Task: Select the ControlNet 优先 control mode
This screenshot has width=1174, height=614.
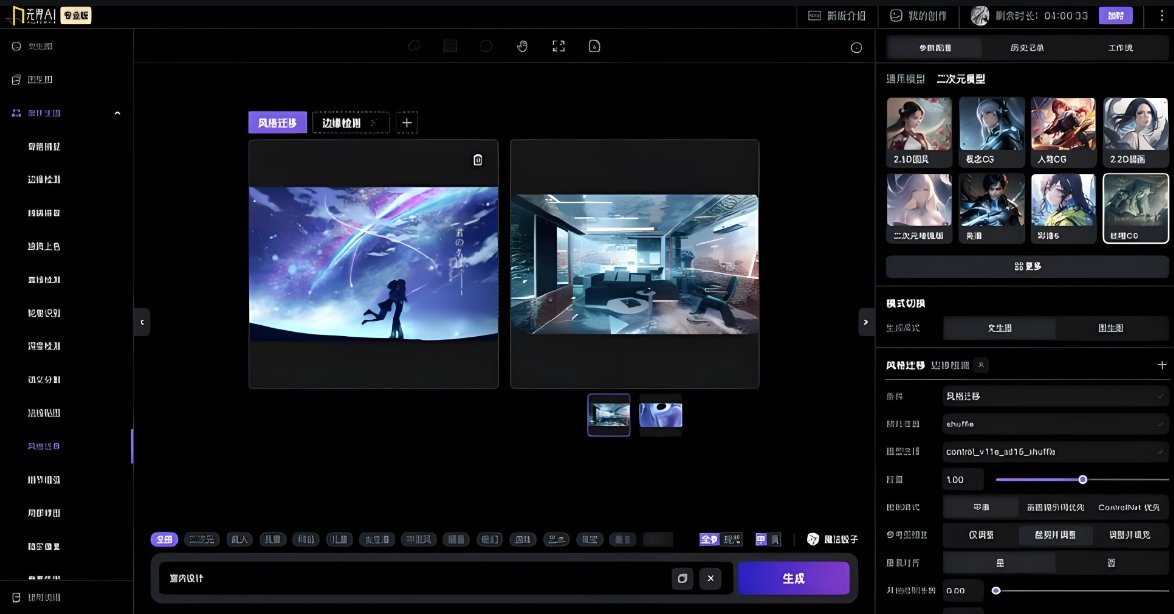Action: [x=1128, y=508]
